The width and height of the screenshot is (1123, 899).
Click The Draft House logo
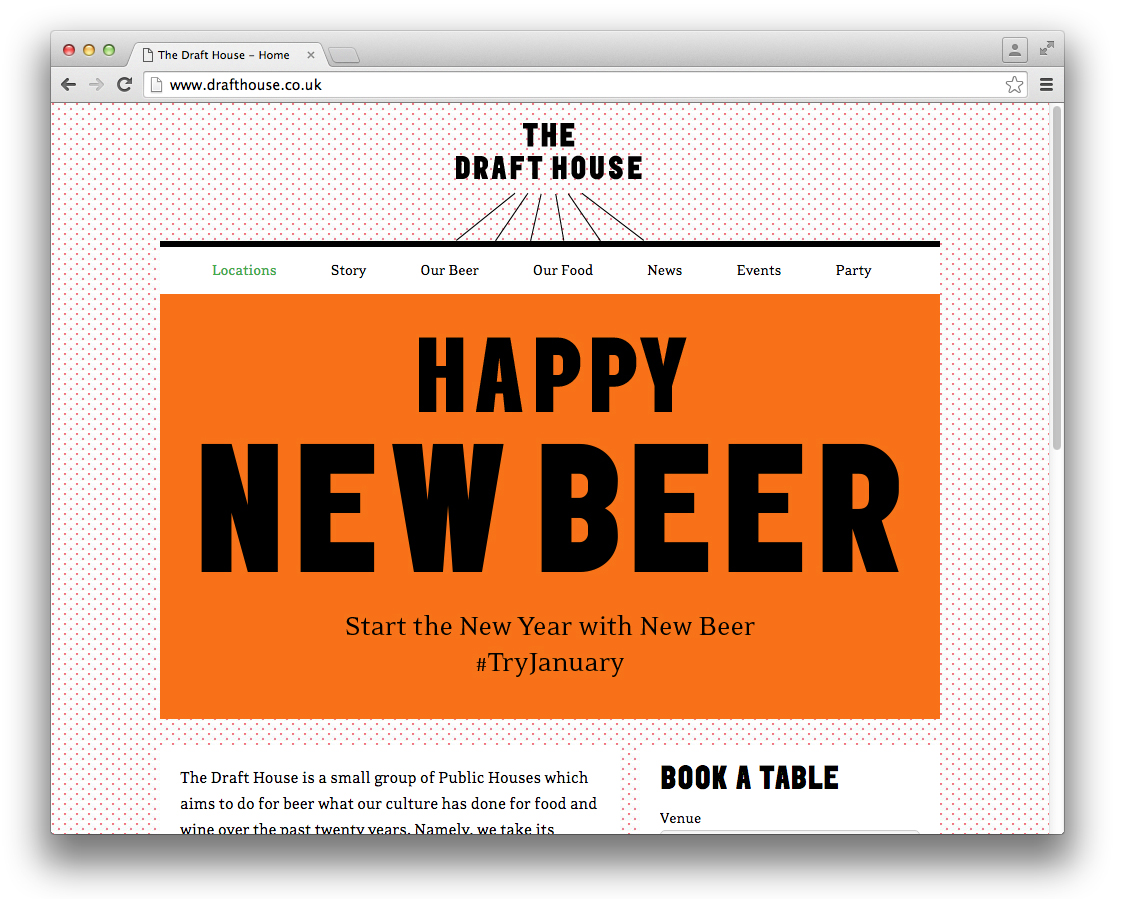[549, 153]
